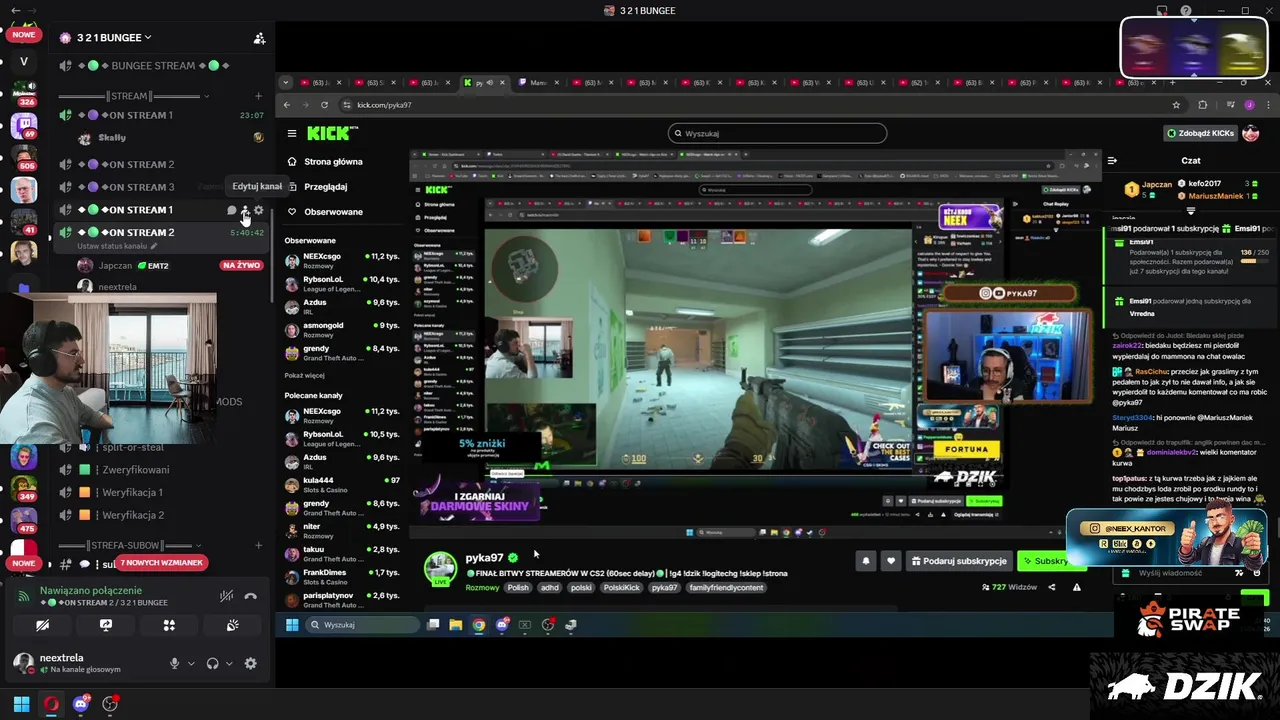Share the stream icon next to viewers
This screenshot has width=1280, height=720.
1051,588
